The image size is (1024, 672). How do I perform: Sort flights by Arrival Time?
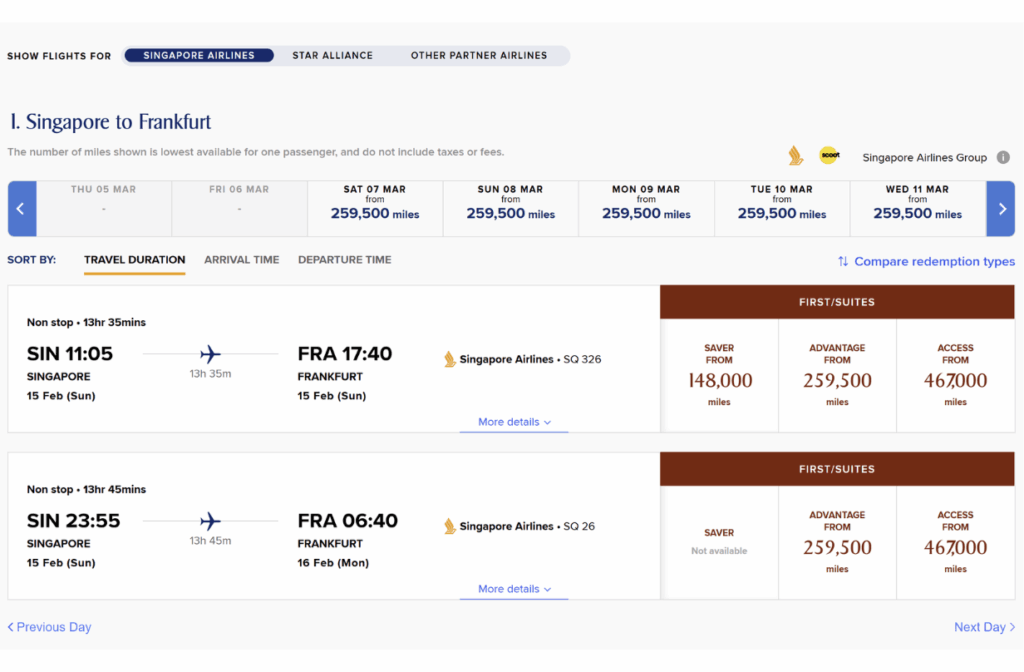241,260
